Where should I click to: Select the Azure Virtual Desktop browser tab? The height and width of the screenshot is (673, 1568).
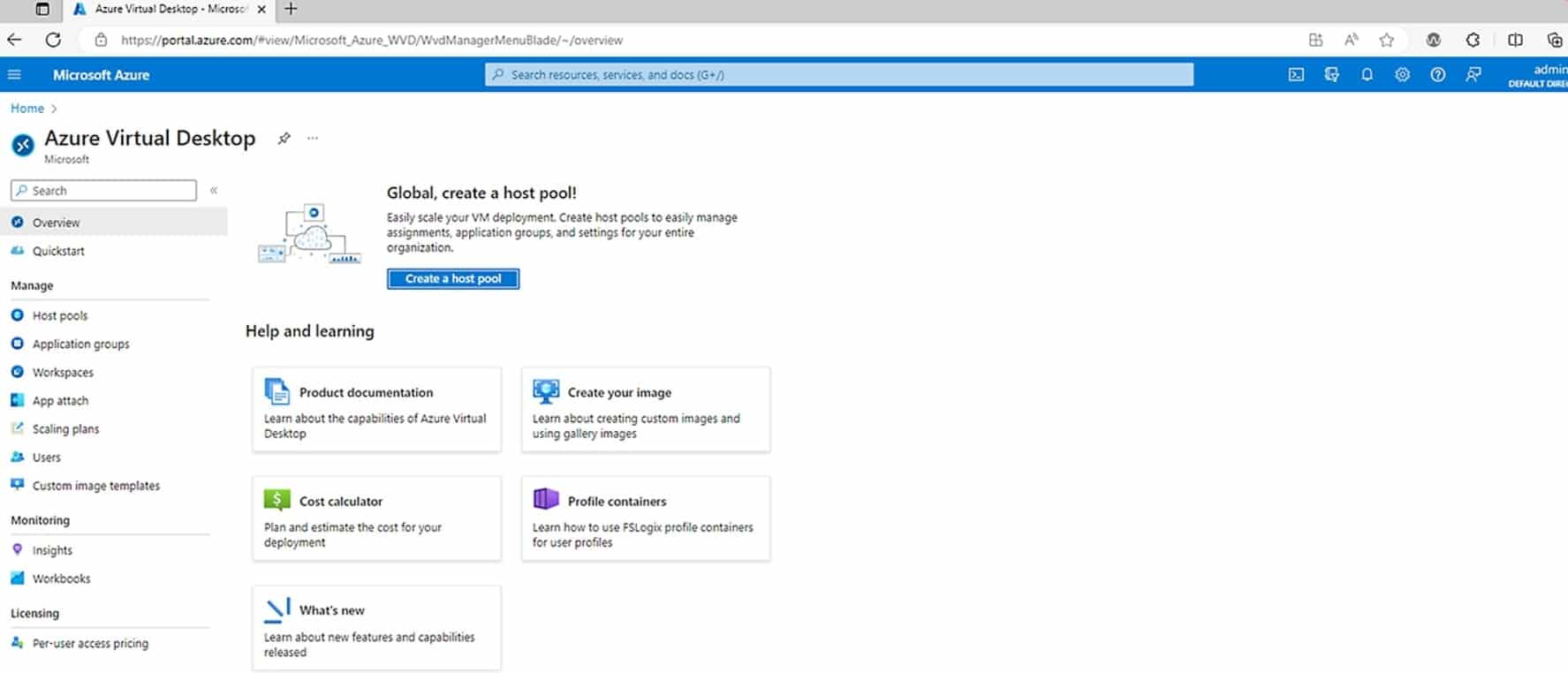point(170,9)
